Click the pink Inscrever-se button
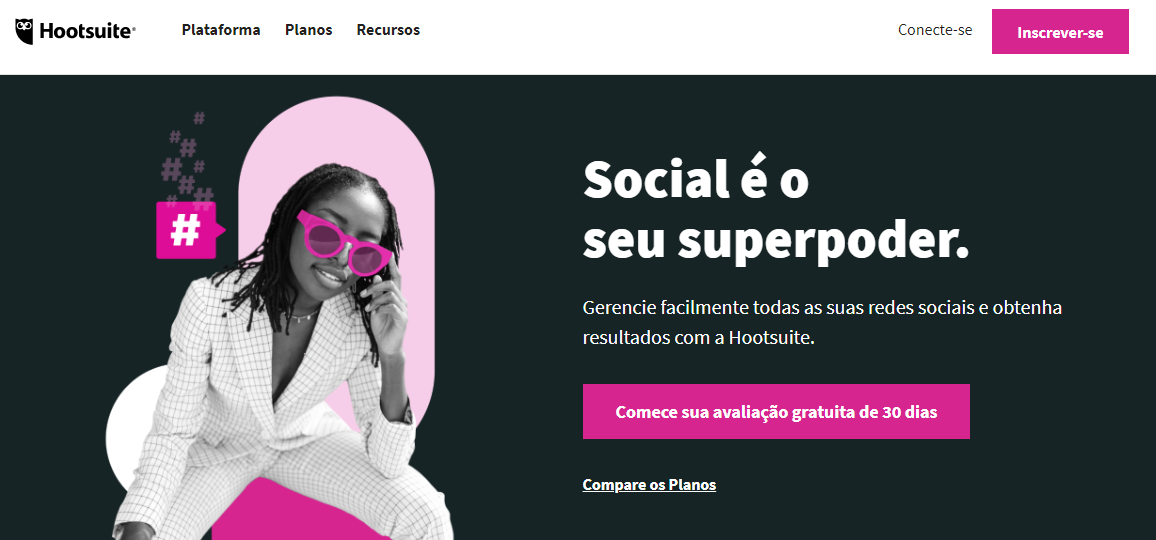The image size is (1156, 540). tap(1060, 32)
